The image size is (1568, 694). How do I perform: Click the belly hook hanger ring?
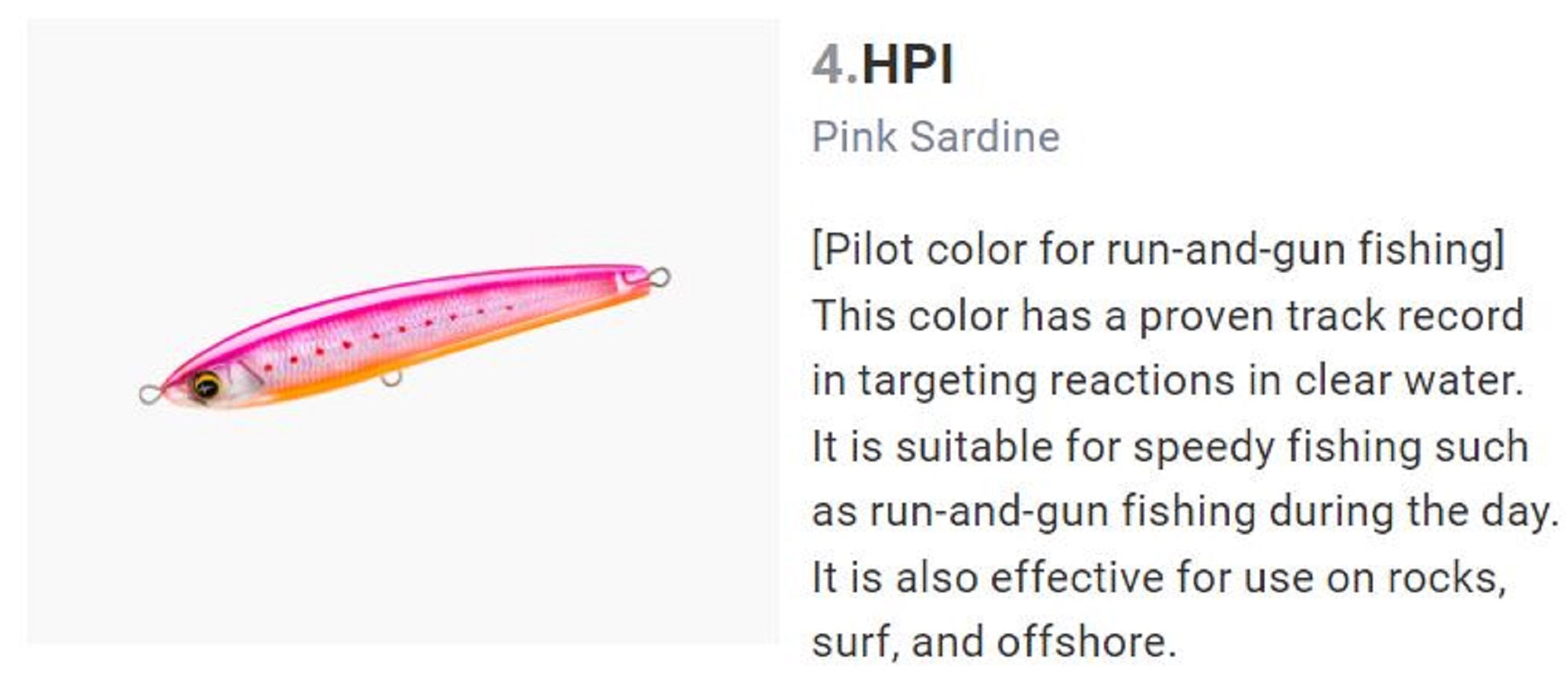click(x=390, y=380)
